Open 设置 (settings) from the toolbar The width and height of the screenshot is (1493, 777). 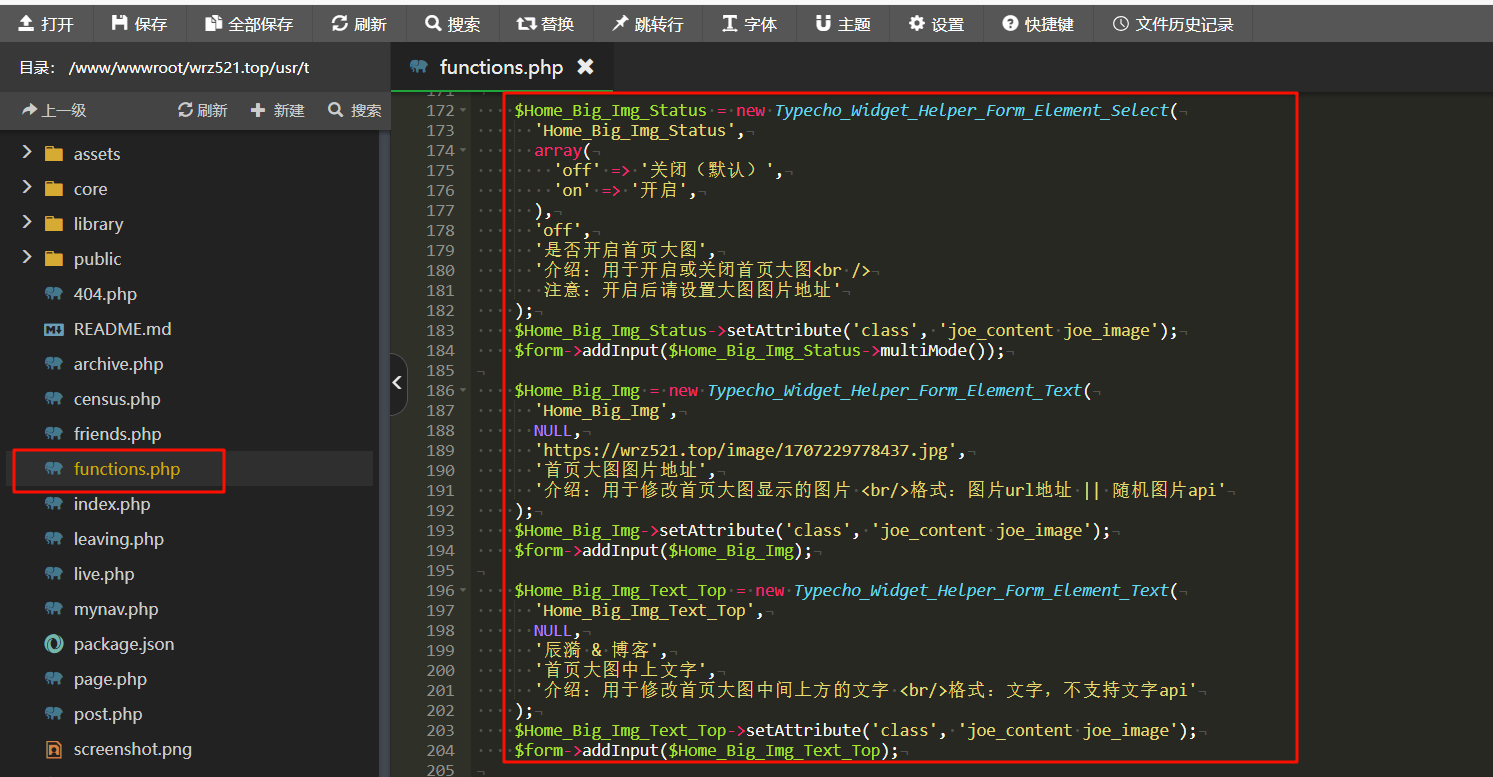pos(936,23)
